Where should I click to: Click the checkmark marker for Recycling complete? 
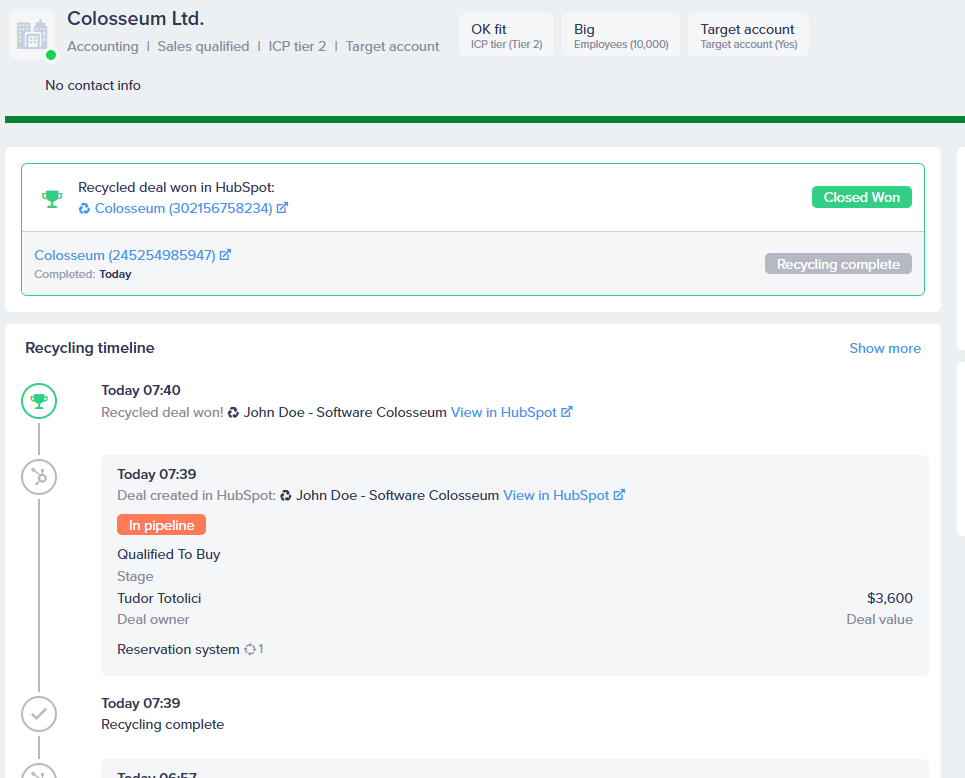(39, 714)
